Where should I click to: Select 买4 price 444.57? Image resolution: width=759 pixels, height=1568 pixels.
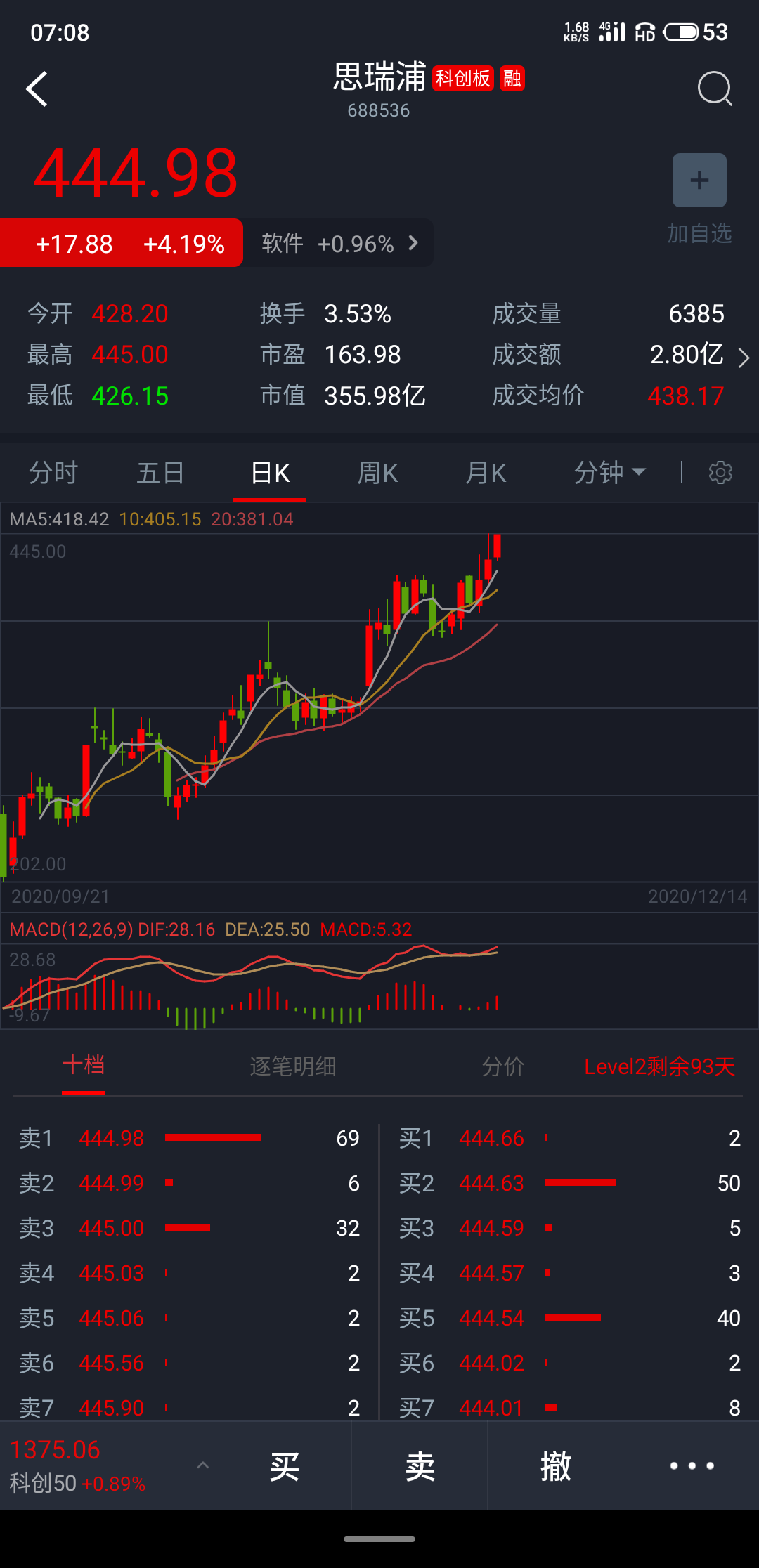(x=492, y=1273)
